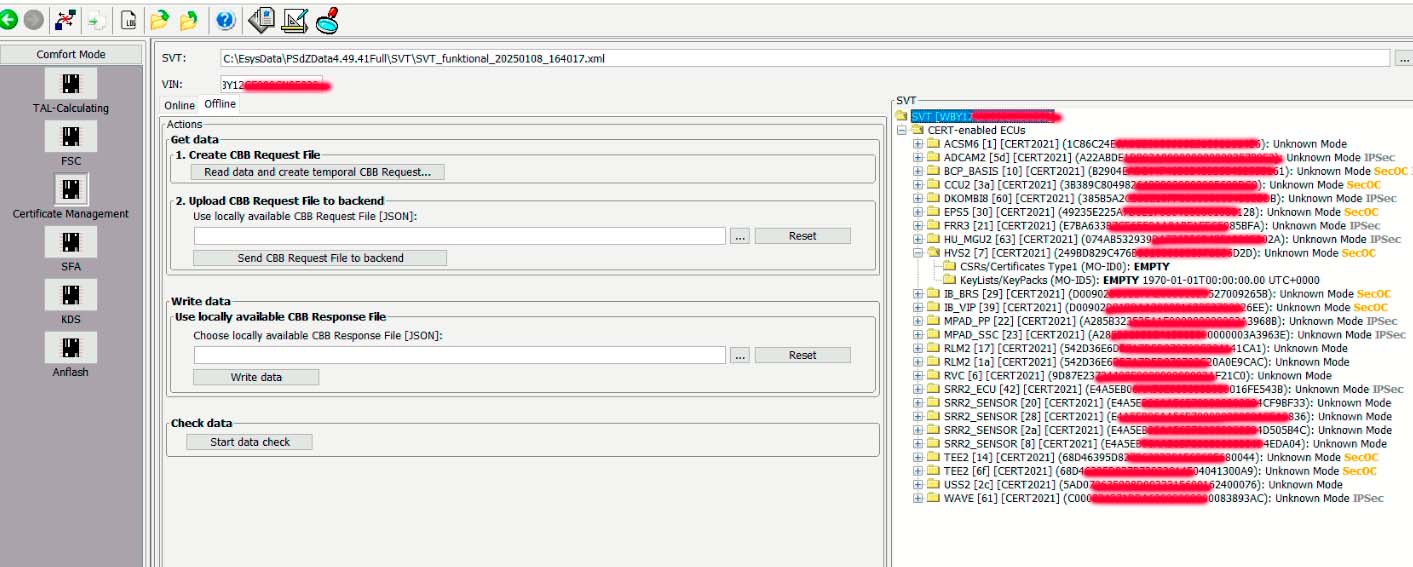Click the connection network icon in toolbar

(x=65, y=19)
